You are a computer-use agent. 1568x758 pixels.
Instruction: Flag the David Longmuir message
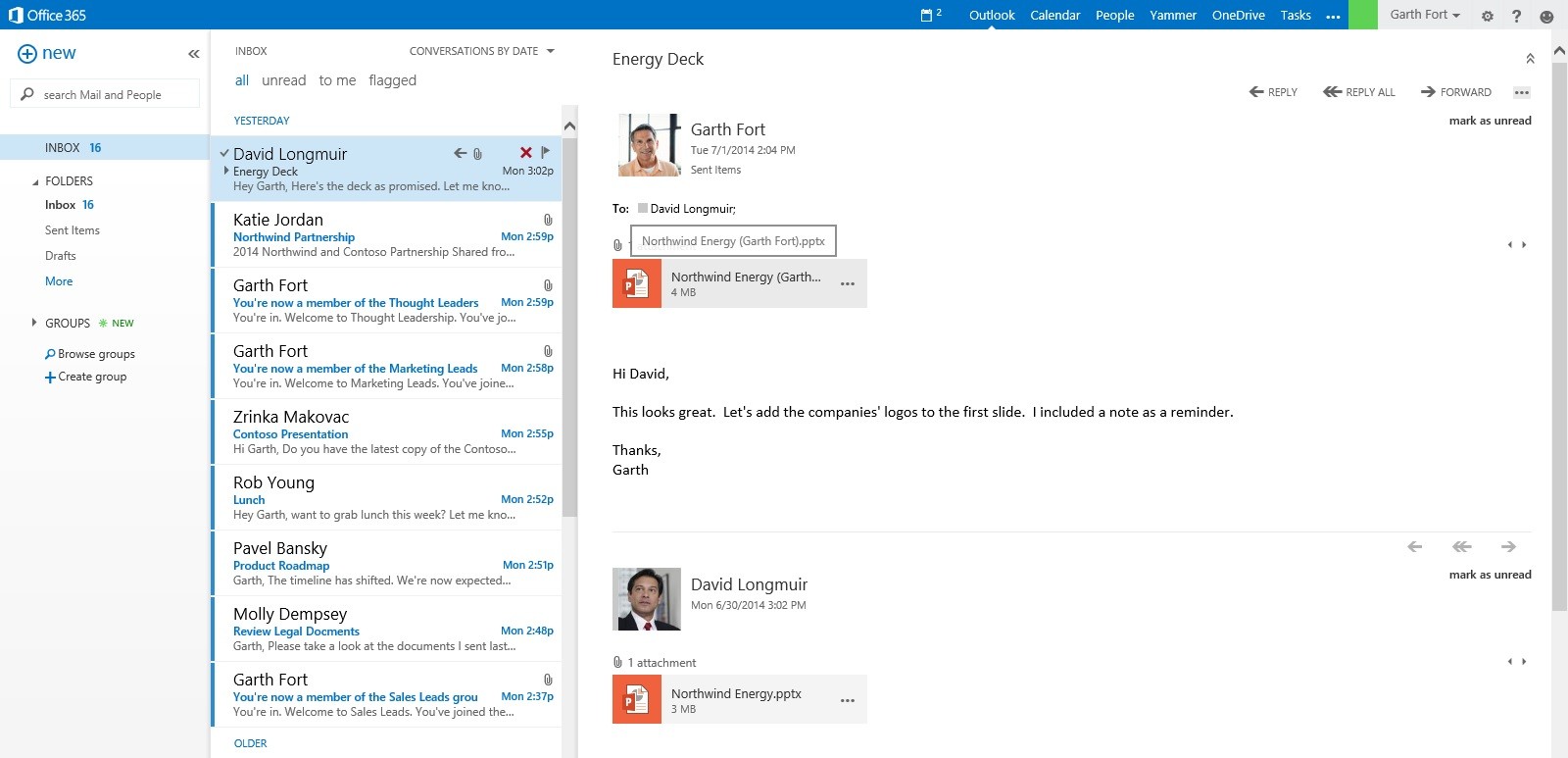(546, 152)
